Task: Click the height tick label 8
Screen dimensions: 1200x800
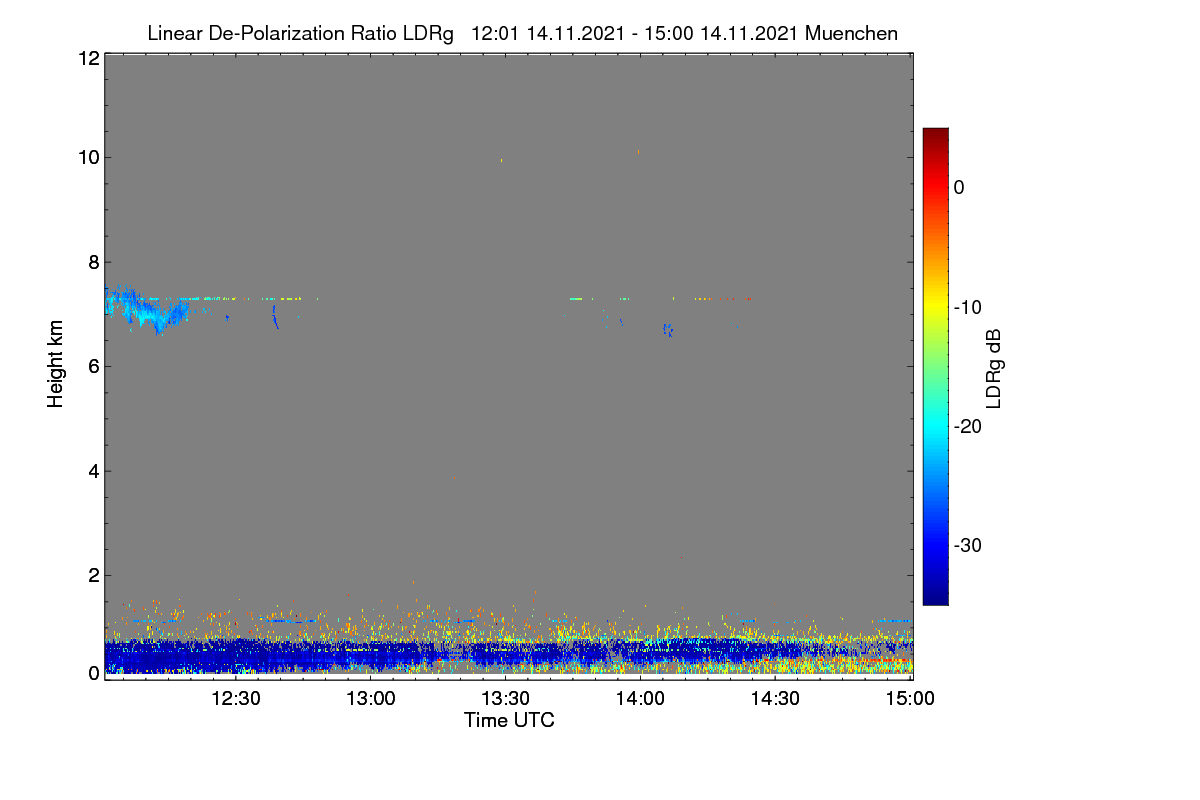Action: click(92, 262)
